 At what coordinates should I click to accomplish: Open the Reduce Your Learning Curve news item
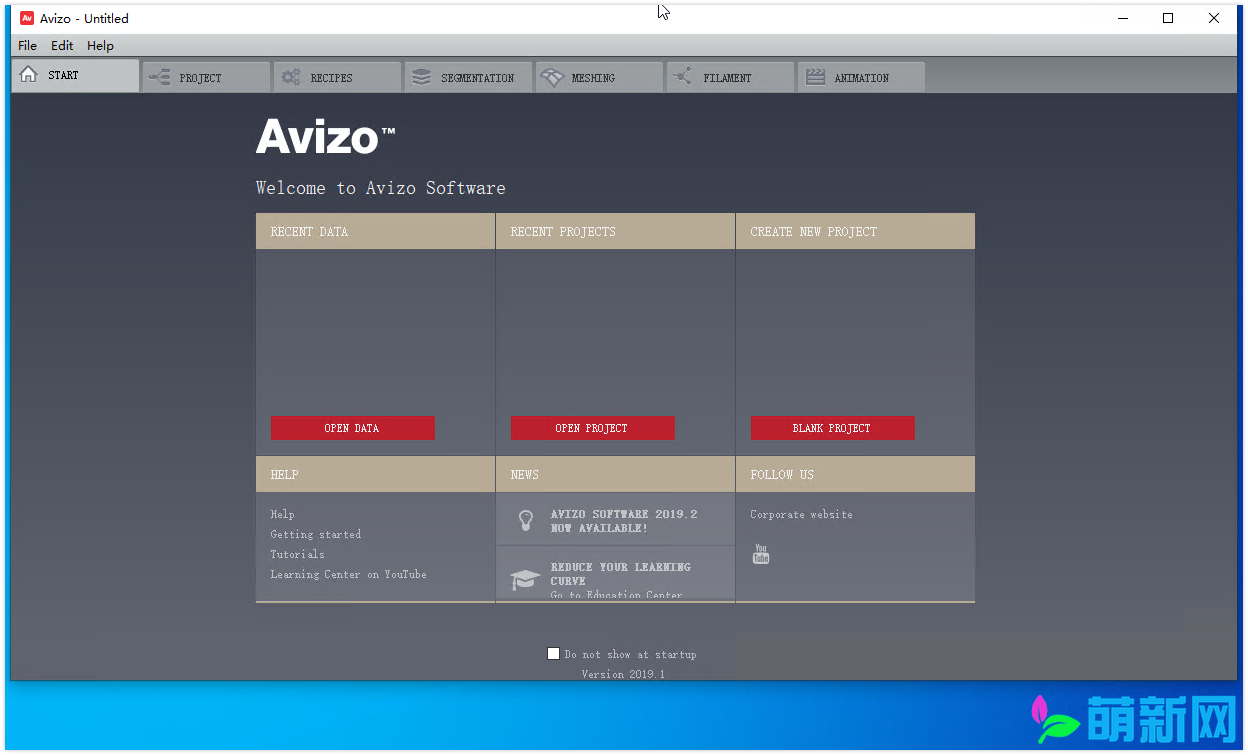coord(616,574)
